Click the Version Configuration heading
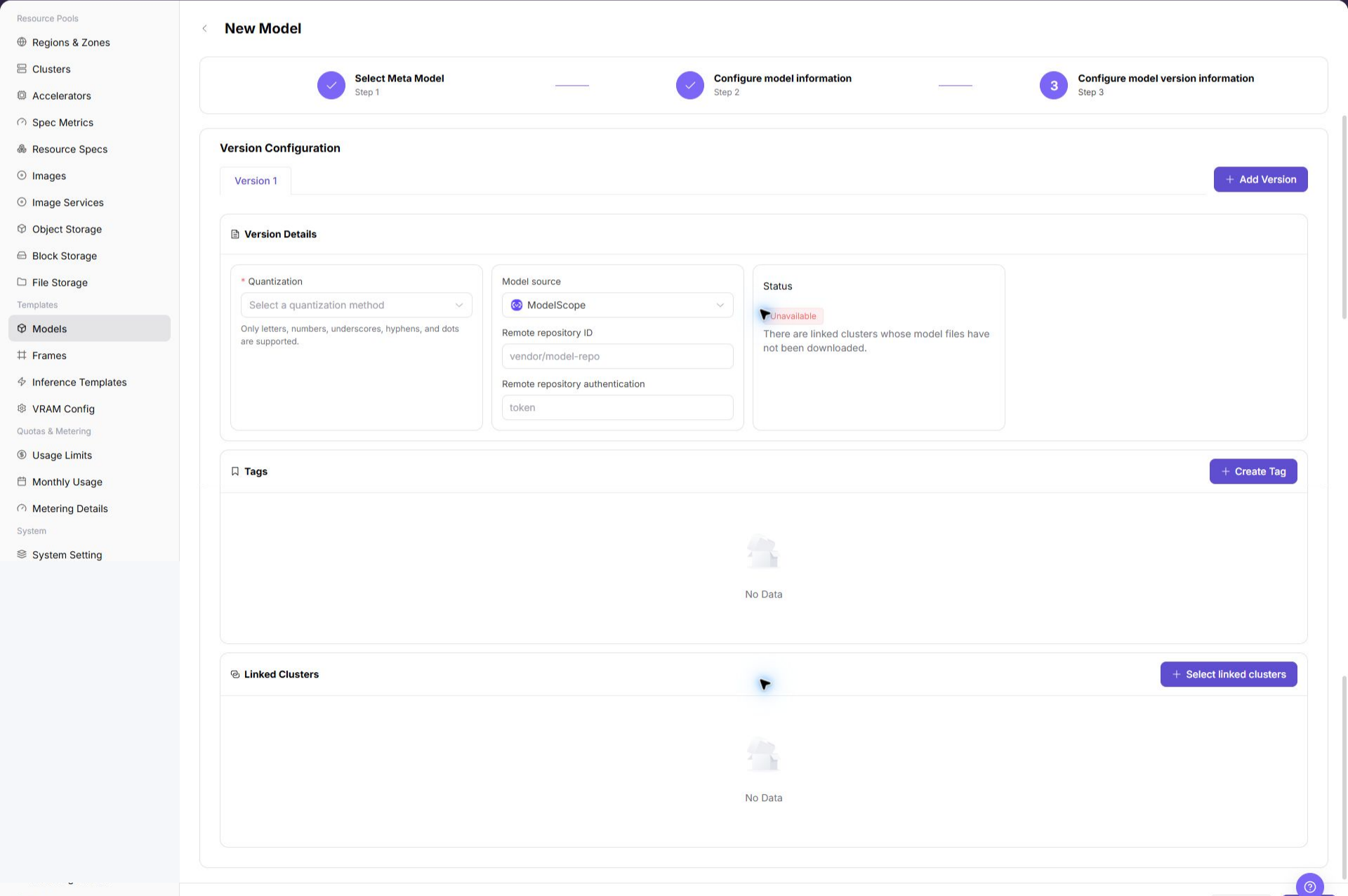The height and width of the screenshot is (896, 1348). click(x=280, y=148)
